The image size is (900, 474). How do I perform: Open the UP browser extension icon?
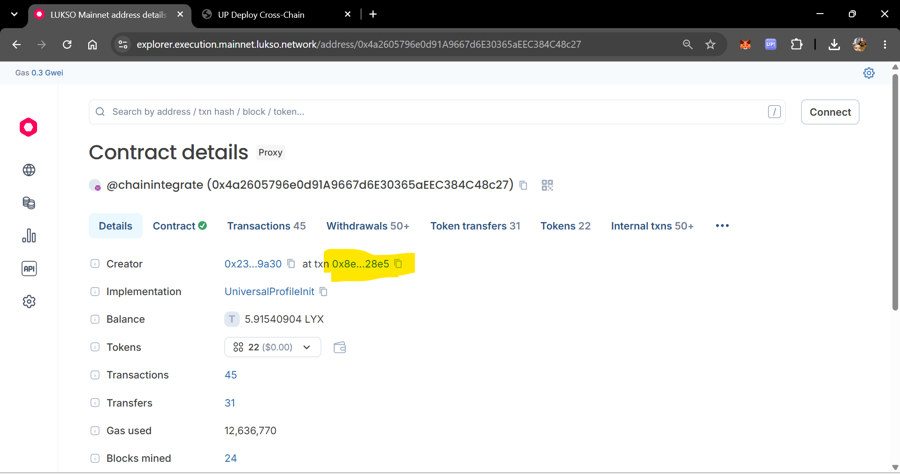tap(770, 44)
